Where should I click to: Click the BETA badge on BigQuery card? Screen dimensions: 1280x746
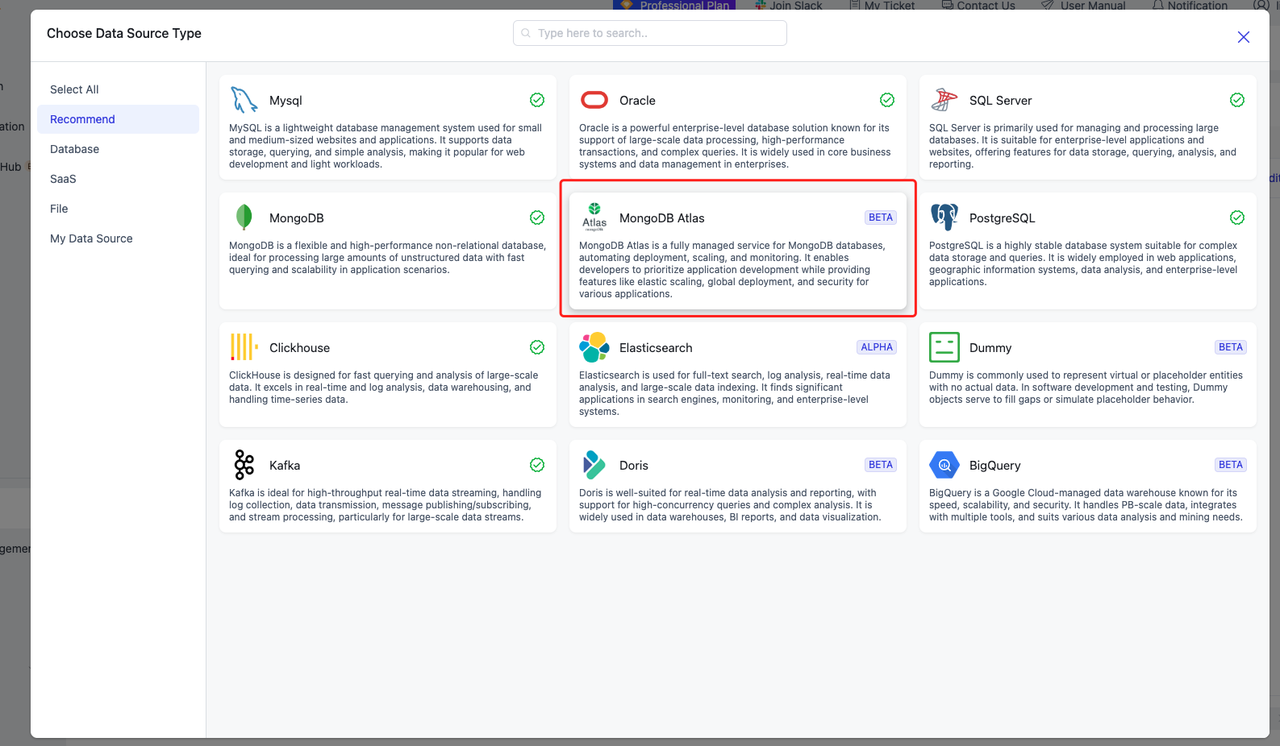(1231, 465)
